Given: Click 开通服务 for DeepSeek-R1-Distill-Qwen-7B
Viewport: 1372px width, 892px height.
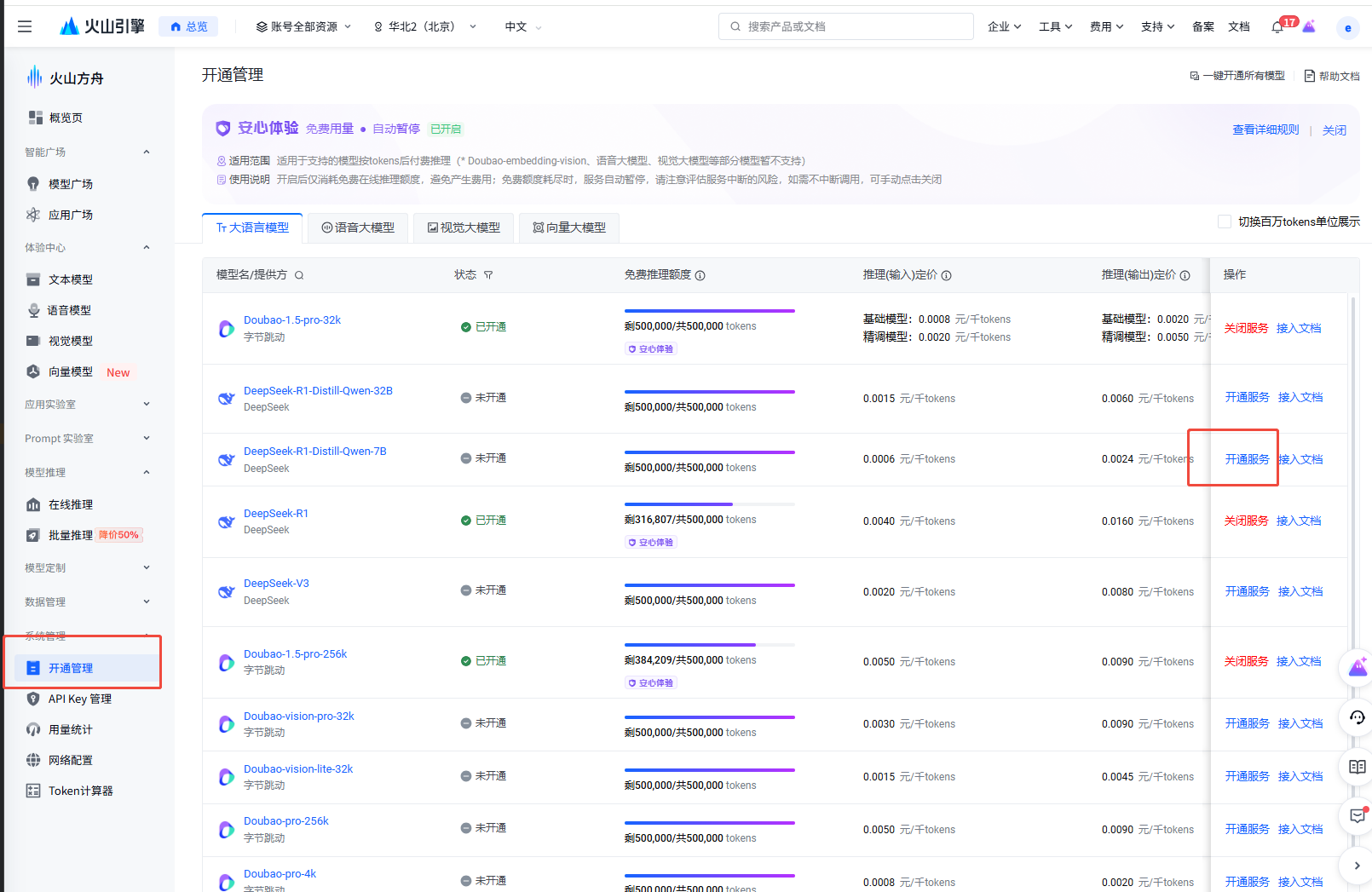Looking at the screenshot, I should [x=1247, y=459].
